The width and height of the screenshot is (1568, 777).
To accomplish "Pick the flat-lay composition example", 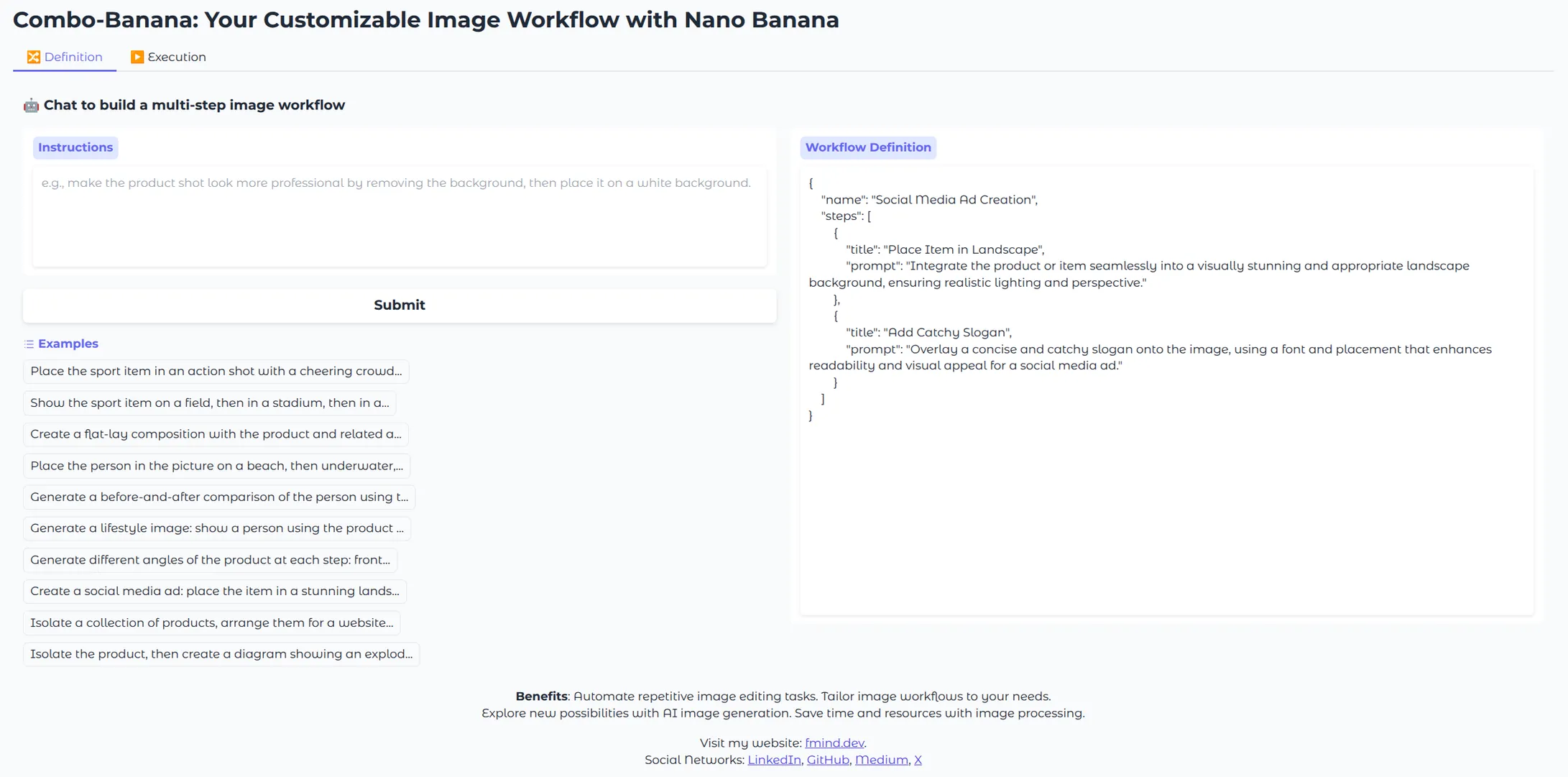I will 216,433.
